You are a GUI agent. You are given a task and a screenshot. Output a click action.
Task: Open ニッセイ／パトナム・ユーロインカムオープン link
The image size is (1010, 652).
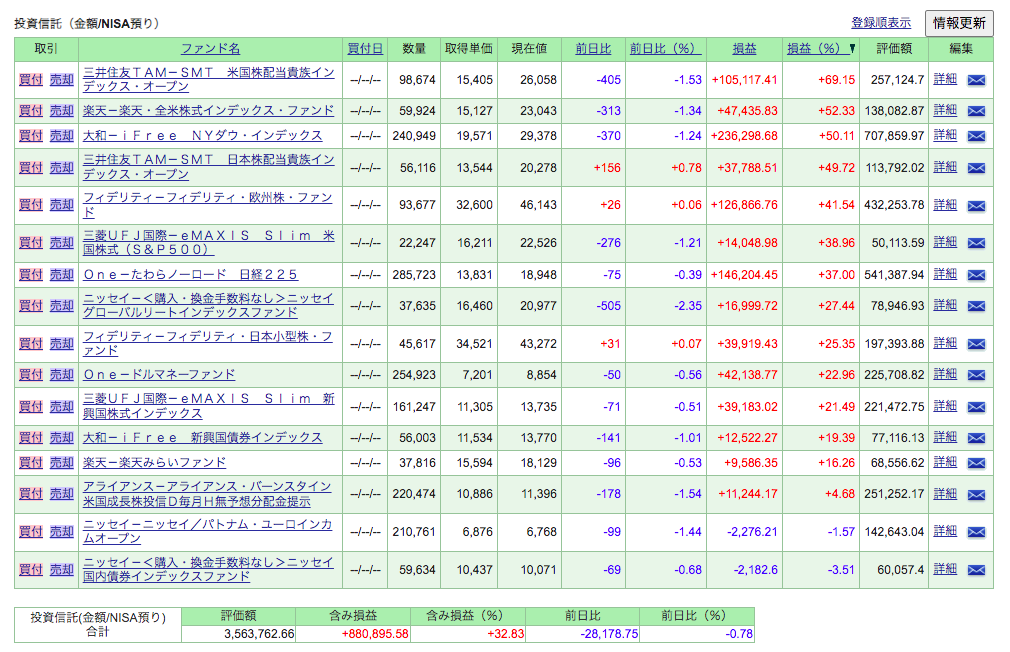(207, 532)
